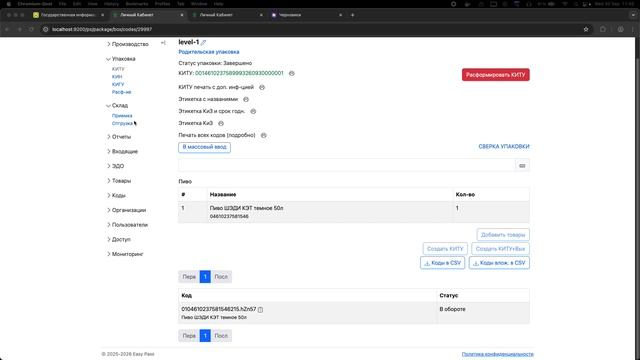Open the browser extensions menu
The image size is (640, 360).
(x=603, y=29)
